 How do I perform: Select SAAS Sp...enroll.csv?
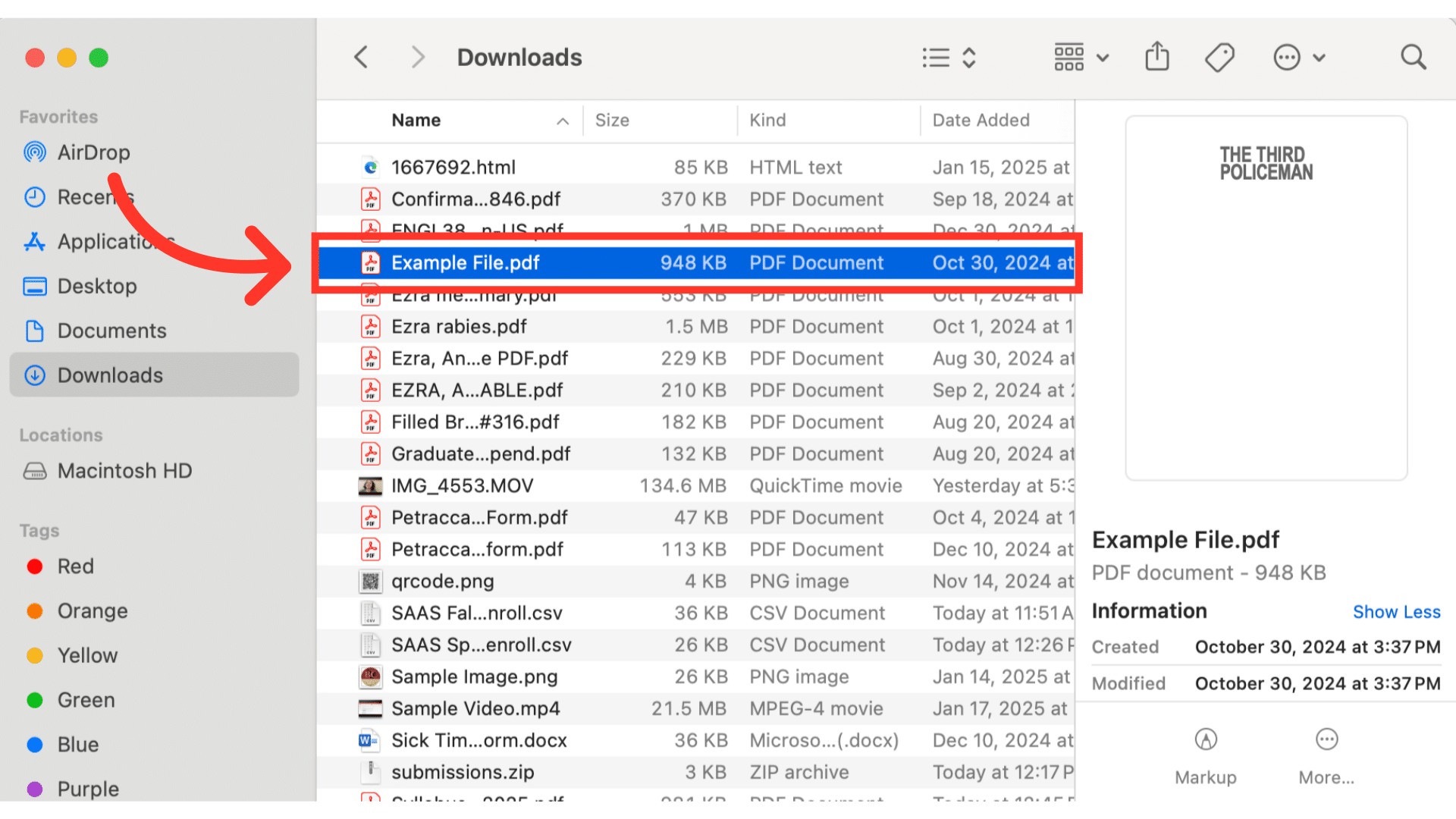(696, 645)
